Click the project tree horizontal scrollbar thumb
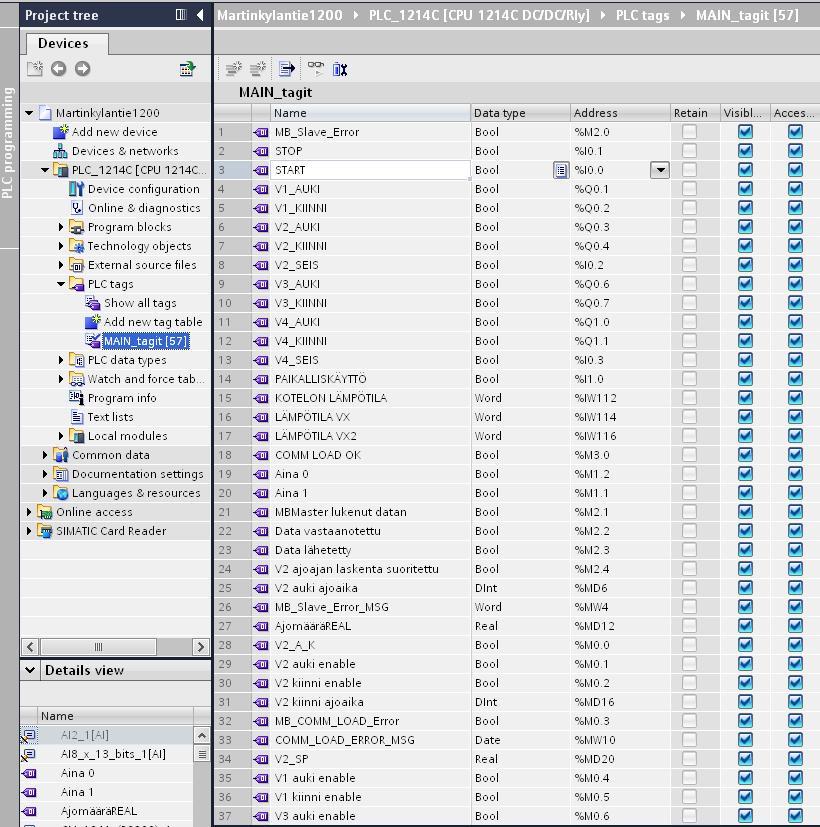The image size is (820, 827). point(98,647)
